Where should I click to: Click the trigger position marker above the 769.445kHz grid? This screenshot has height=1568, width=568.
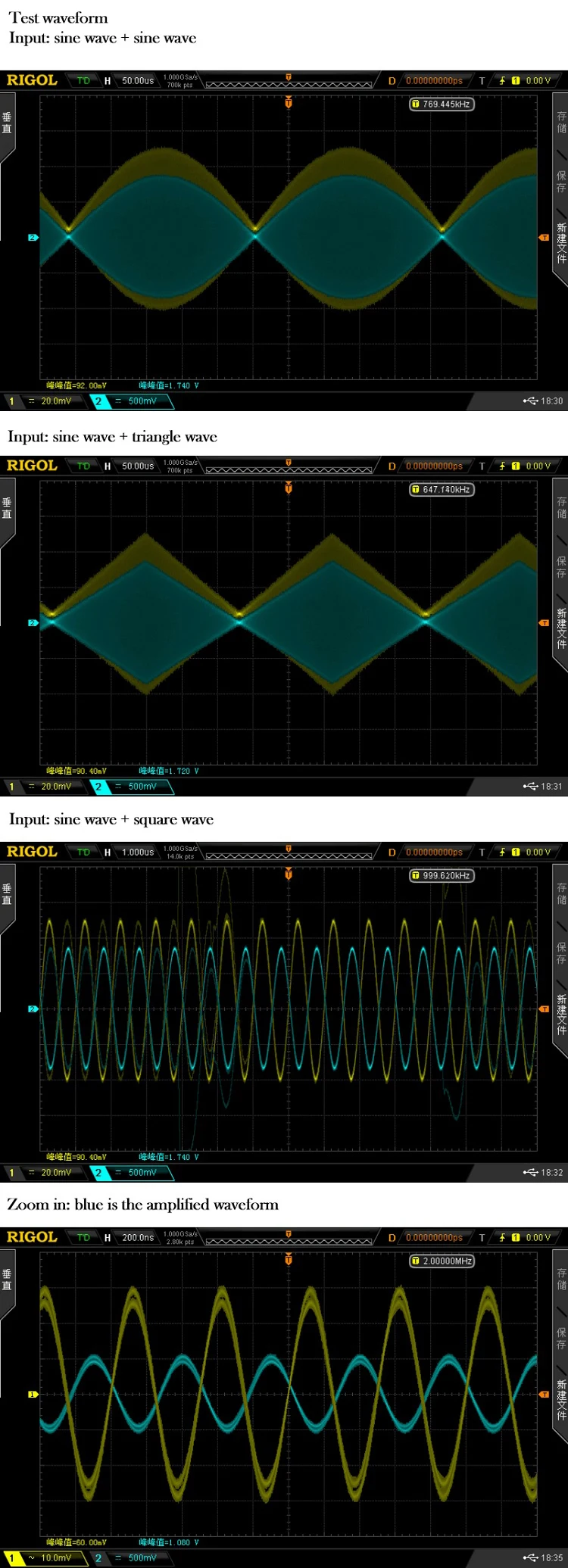click(x=289, y=101)
